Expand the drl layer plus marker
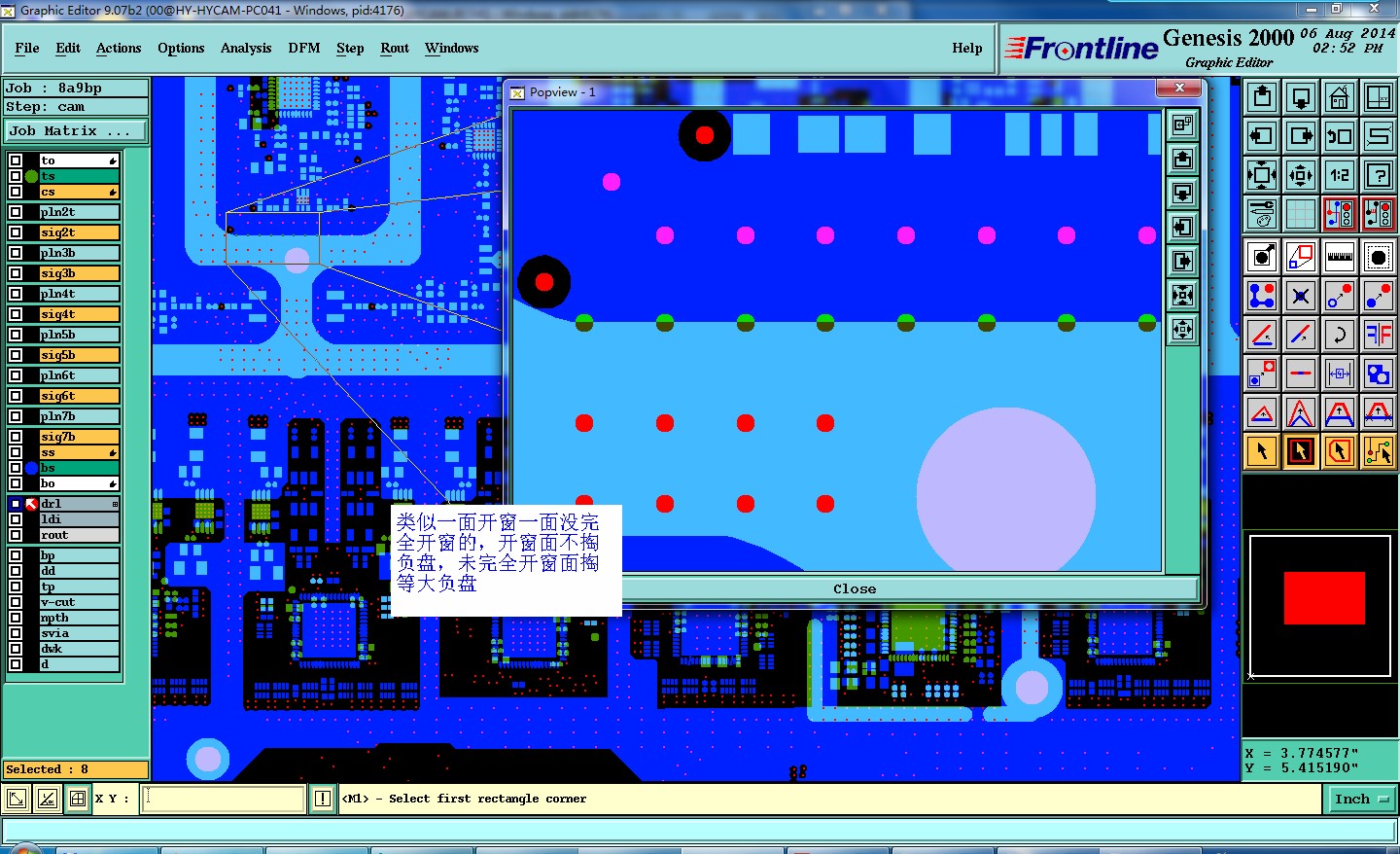 pos(115,504)
